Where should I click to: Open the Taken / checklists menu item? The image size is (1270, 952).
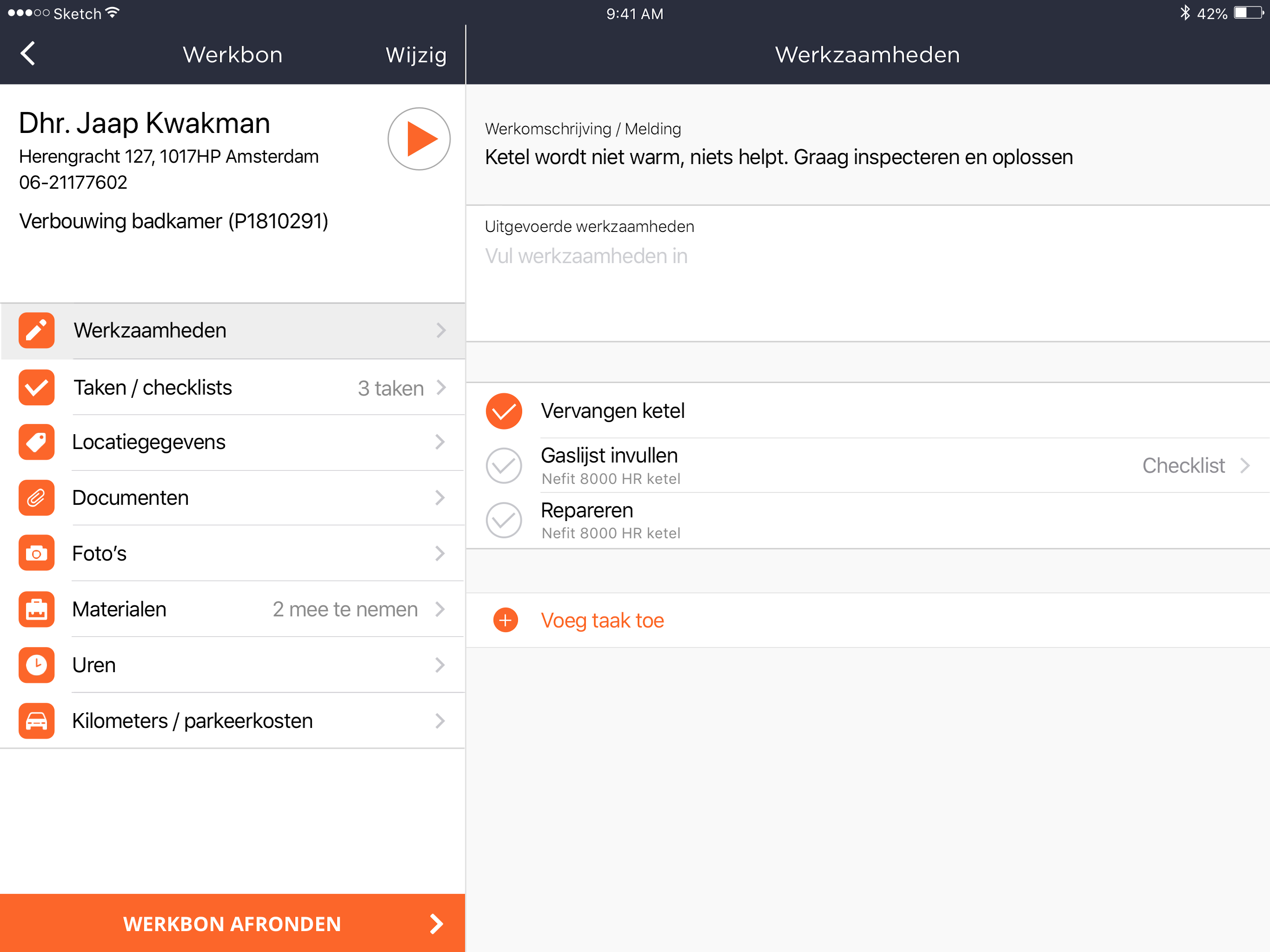click(x=232, y=388)
